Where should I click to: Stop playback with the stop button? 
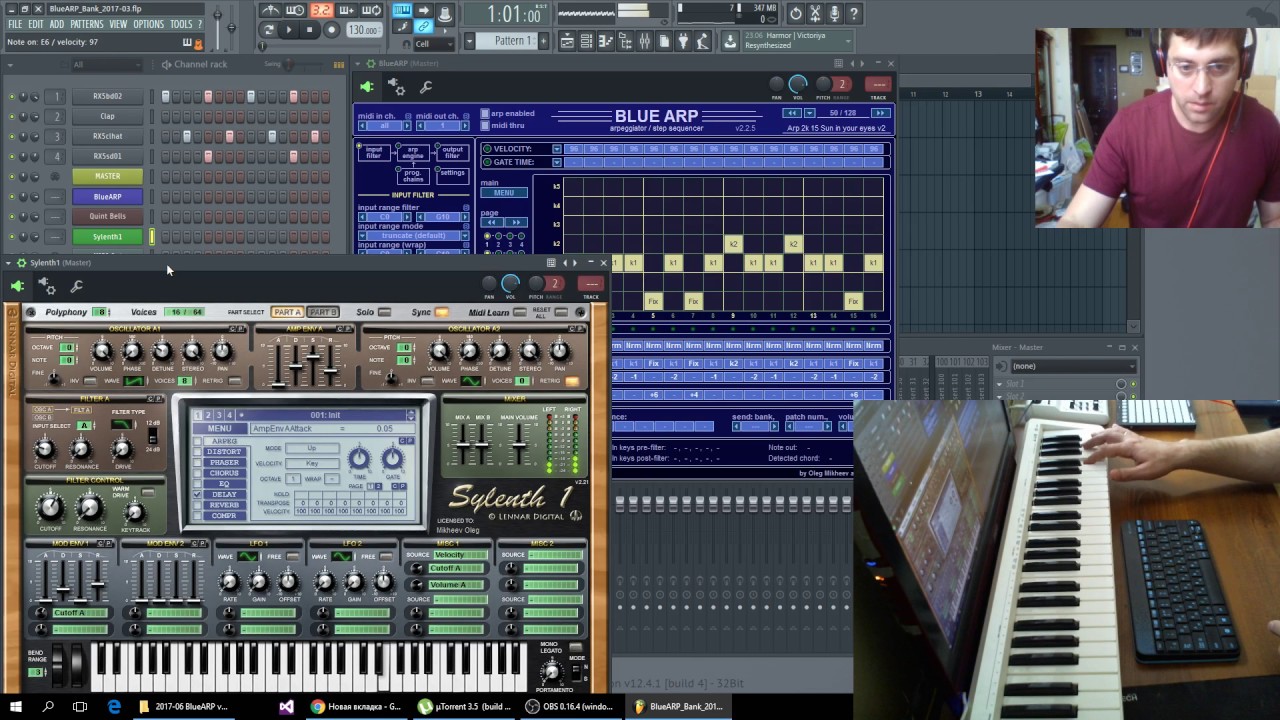(x=309, y=30)
